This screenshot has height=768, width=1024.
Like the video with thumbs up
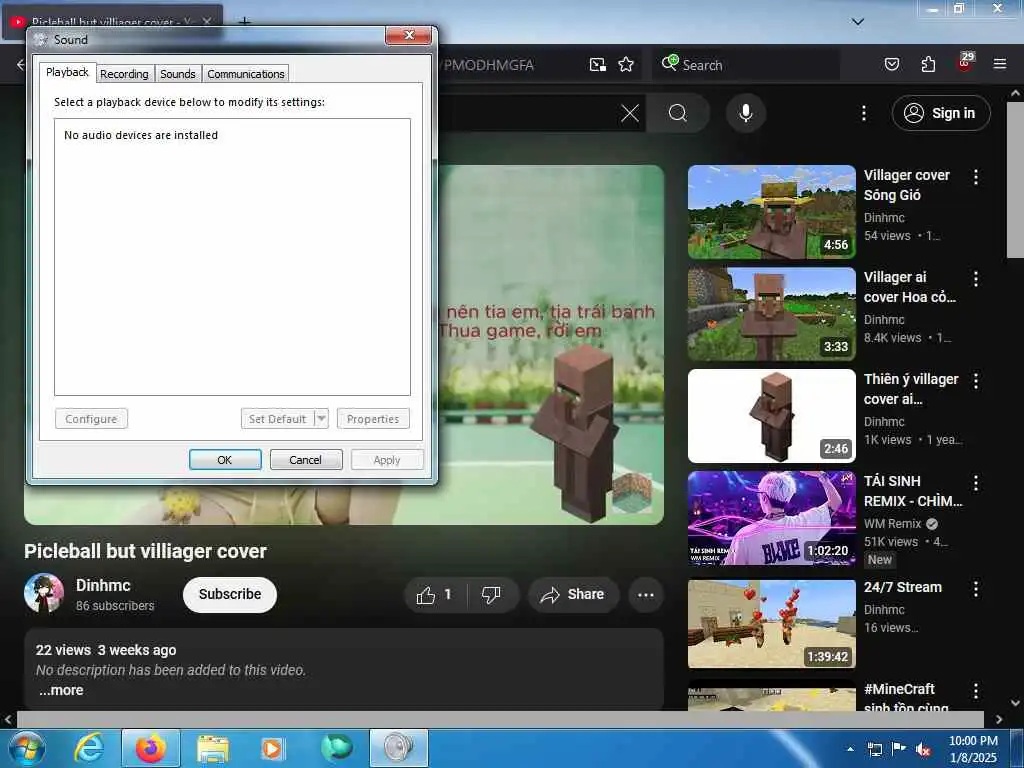(x=436, y=594)
